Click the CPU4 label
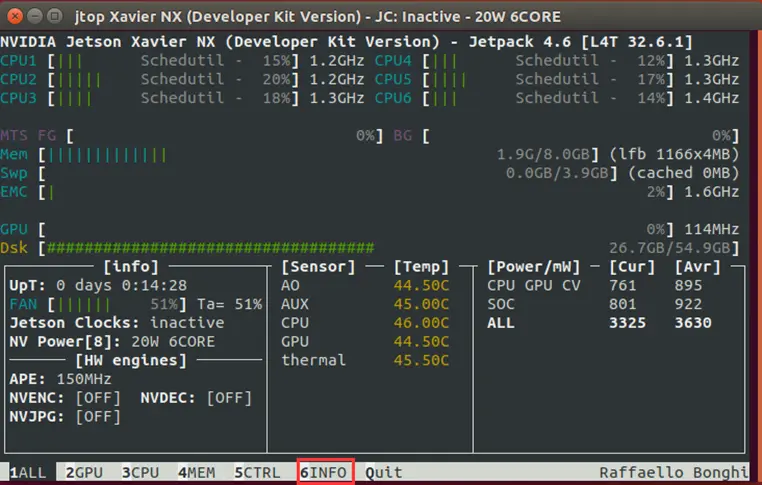The image size is (762, 485). (393, 61)
